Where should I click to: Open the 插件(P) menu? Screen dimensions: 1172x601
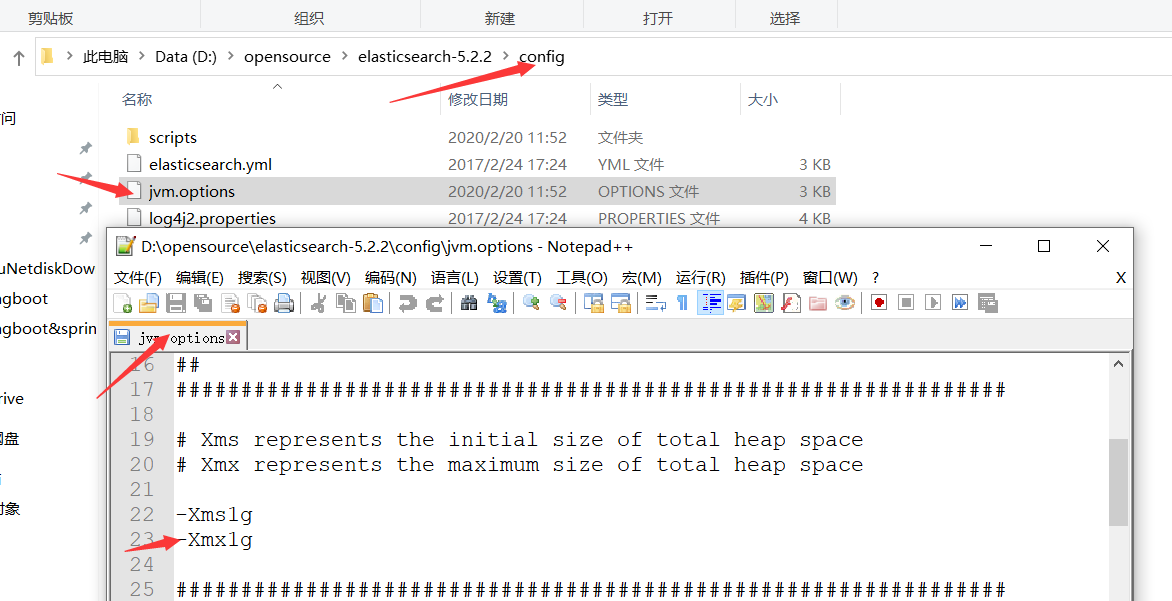(764, 277)
